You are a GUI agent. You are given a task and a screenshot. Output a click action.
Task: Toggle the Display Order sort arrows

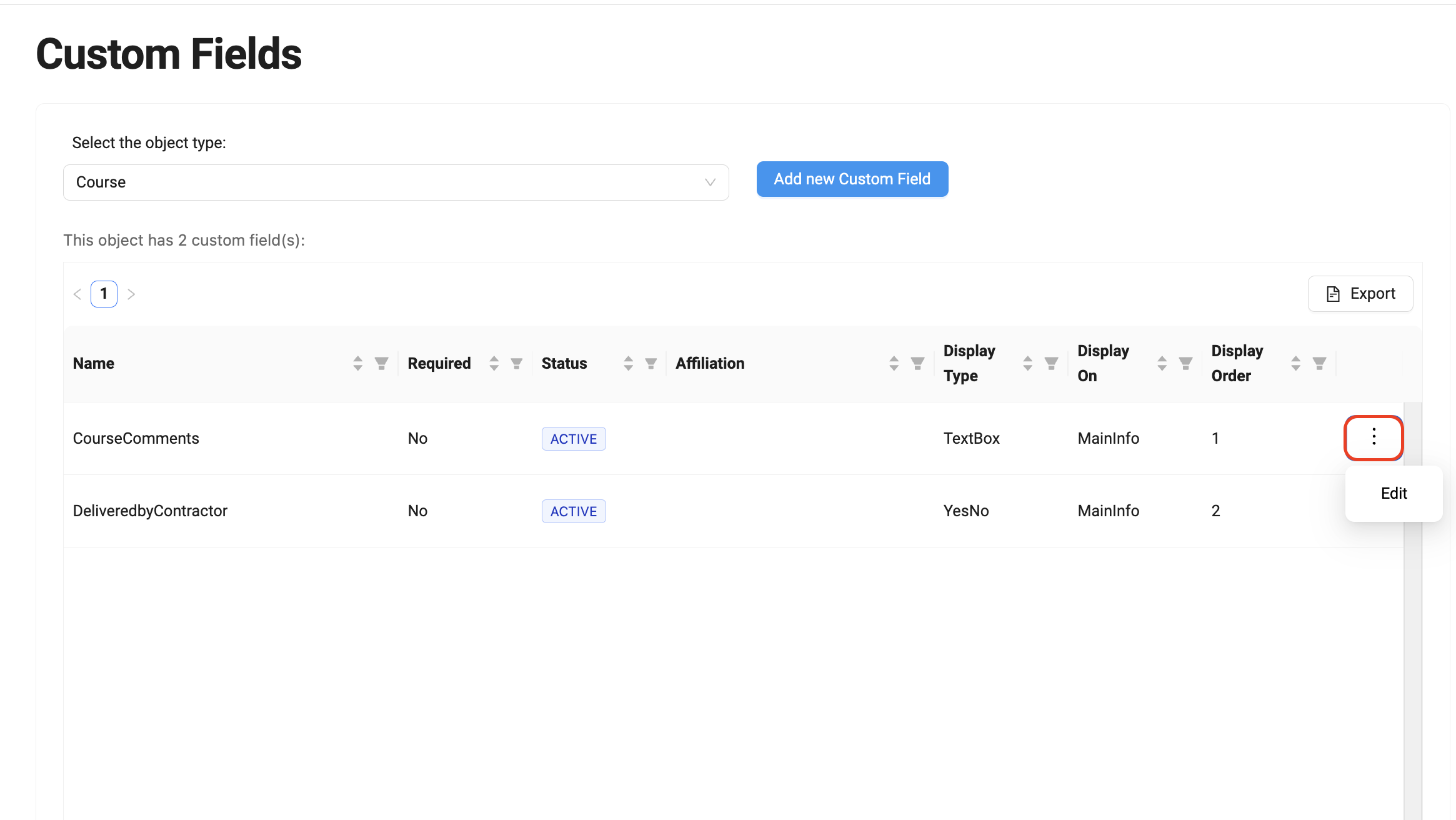1295,363
